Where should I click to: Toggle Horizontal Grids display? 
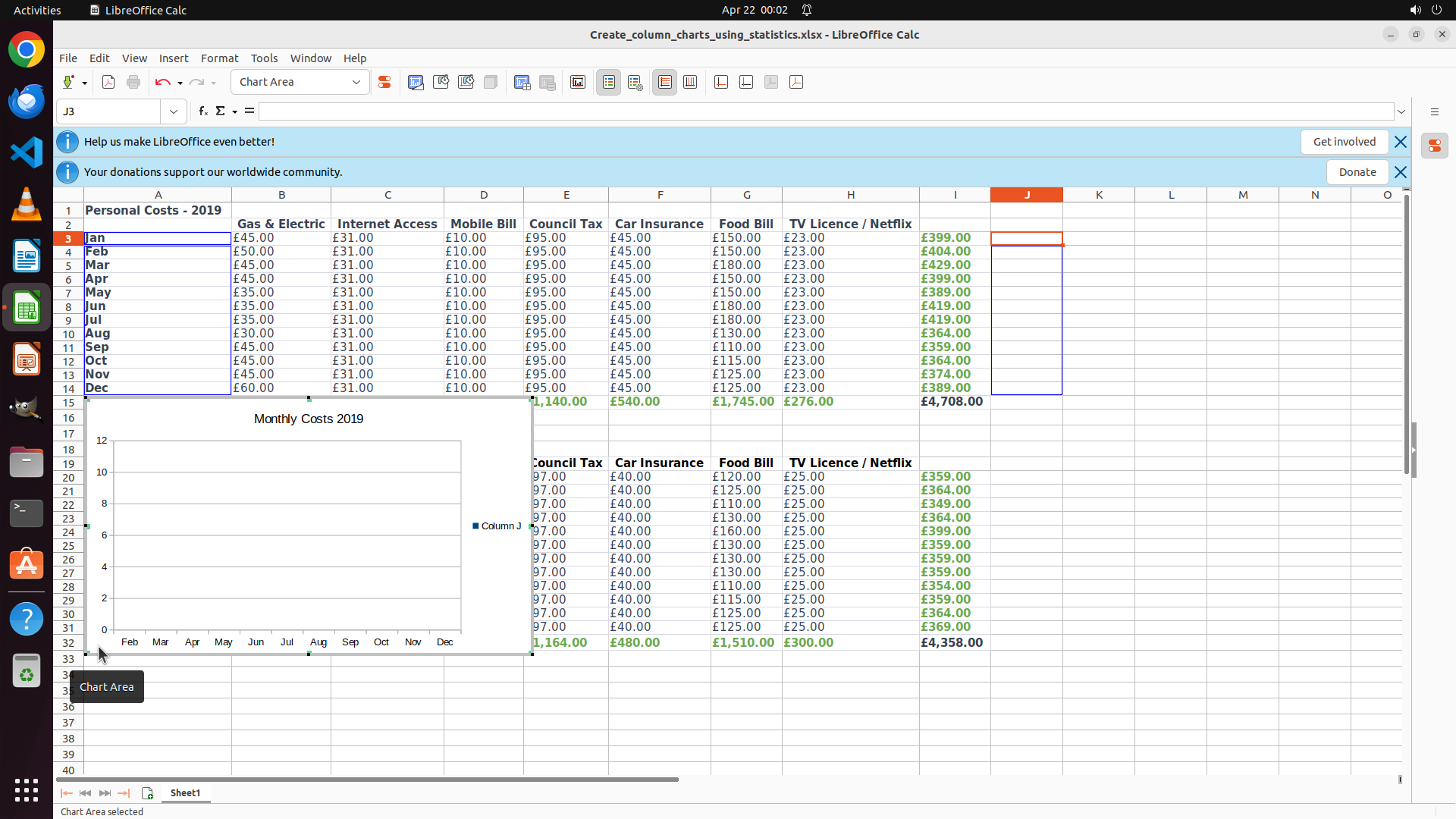click(665, 83)
